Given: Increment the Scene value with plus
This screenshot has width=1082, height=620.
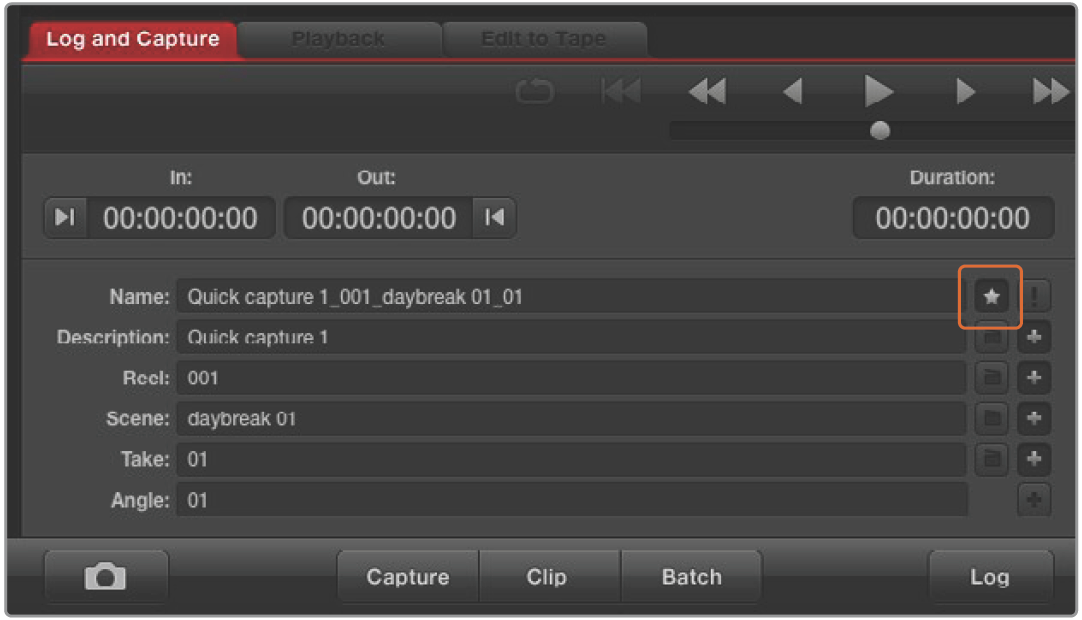Looking at the screenshot, I should pyautogui.click(x=1034, y=419).
